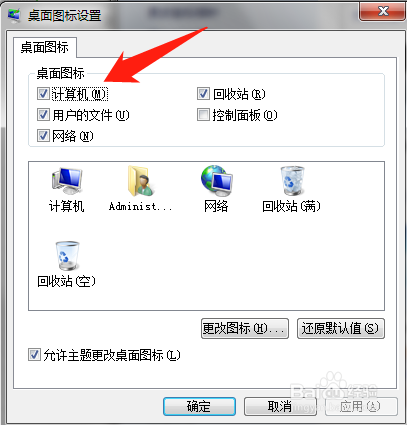Click the Administ... label under folder icon
The width and height of the screenshot is (407, 425).
[140, 206]
